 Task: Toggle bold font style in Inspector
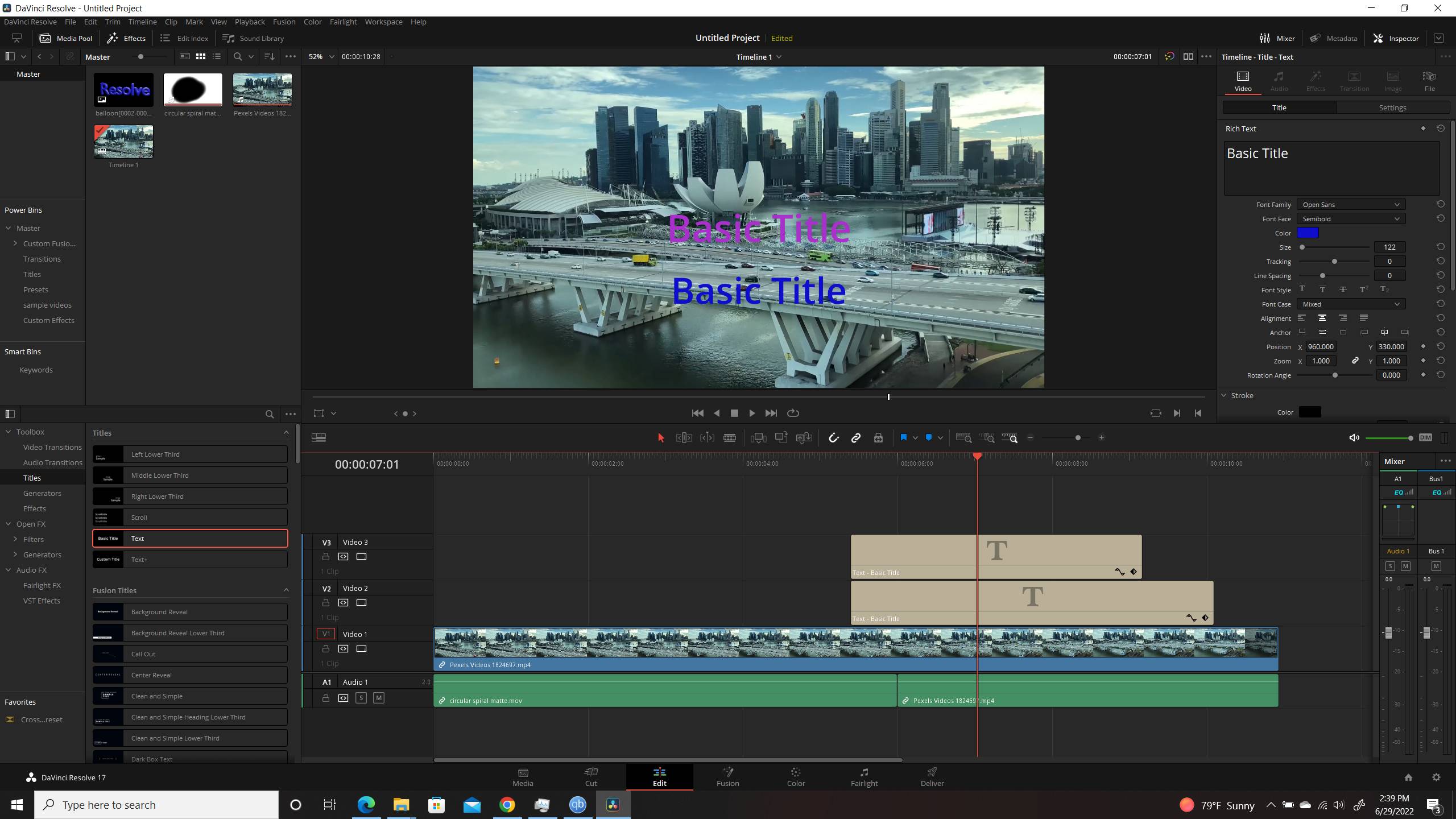tap(1303, 290)
